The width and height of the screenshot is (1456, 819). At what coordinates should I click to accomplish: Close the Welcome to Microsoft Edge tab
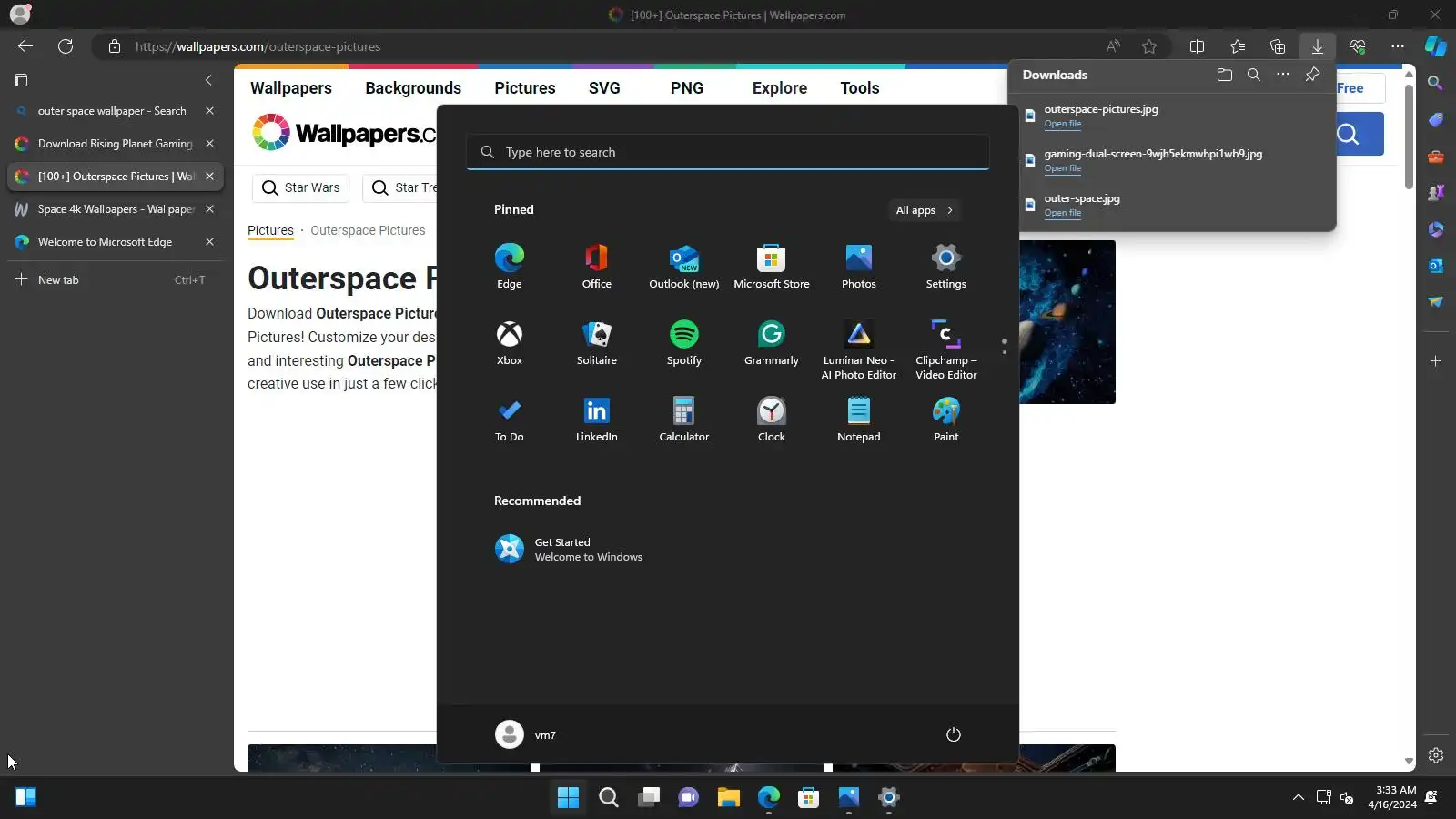210,242
